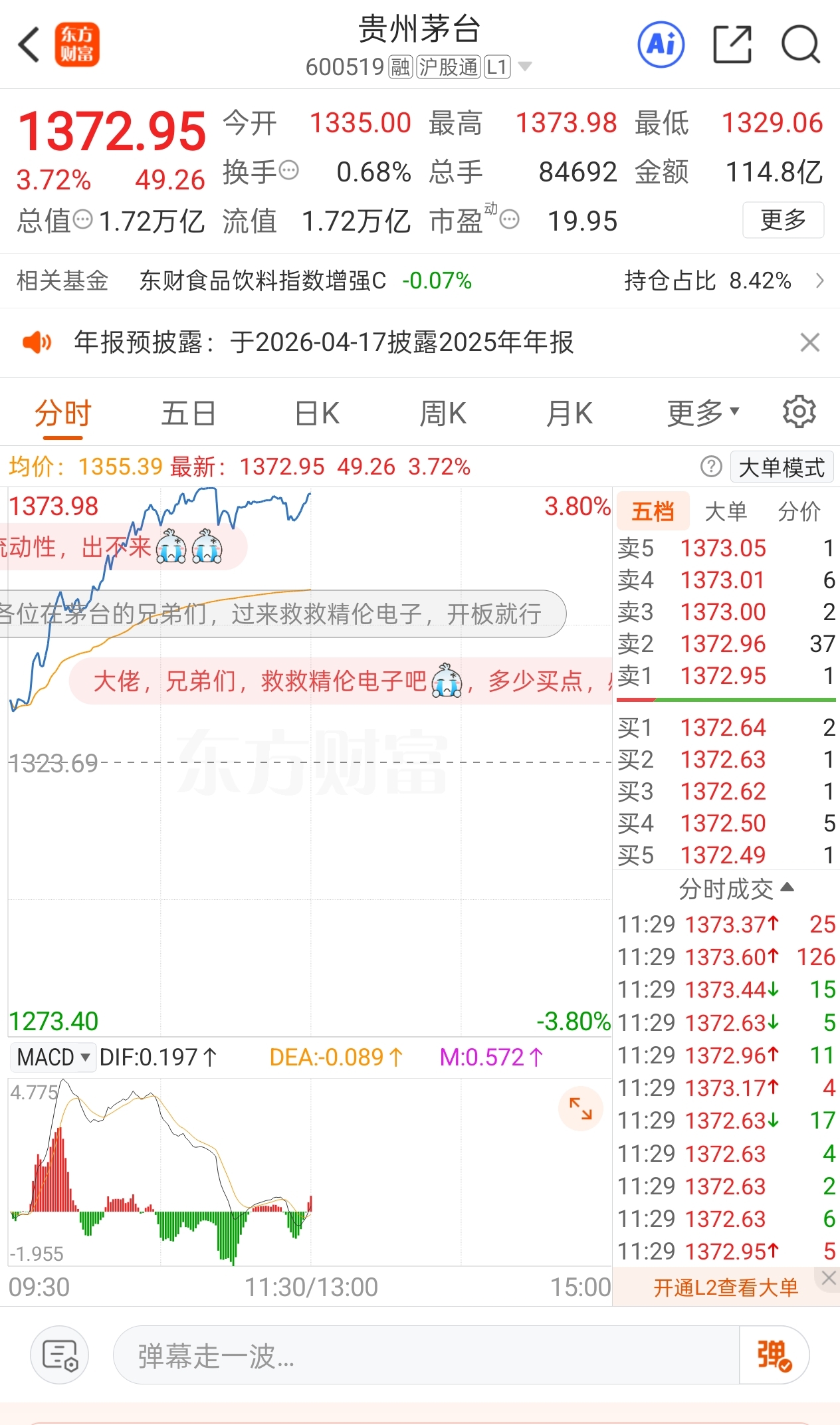The image size is (840, 1425).
Task: Tap the question mark help icon
Action: tap(711, 467)
